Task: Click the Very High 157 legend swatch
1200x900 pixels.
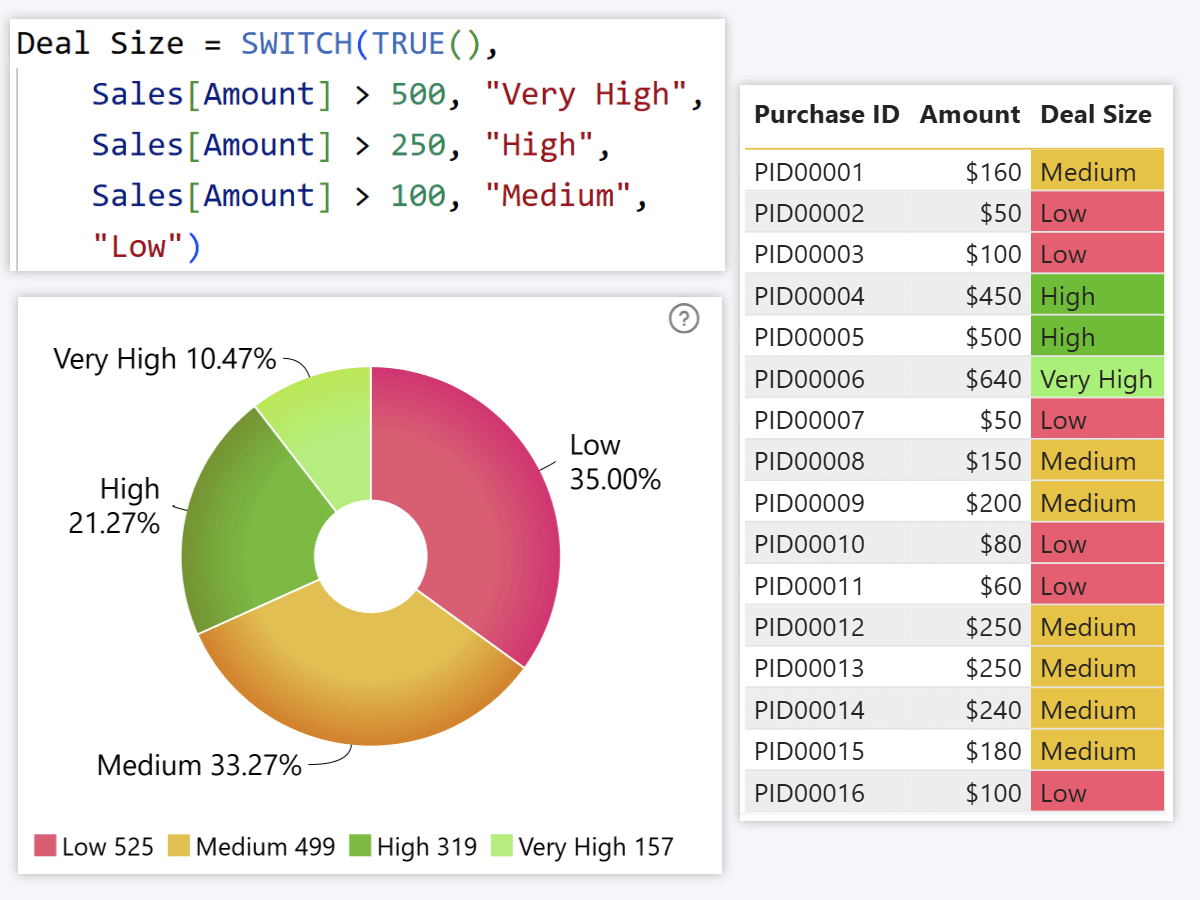Action: click(x=501, y=846)
